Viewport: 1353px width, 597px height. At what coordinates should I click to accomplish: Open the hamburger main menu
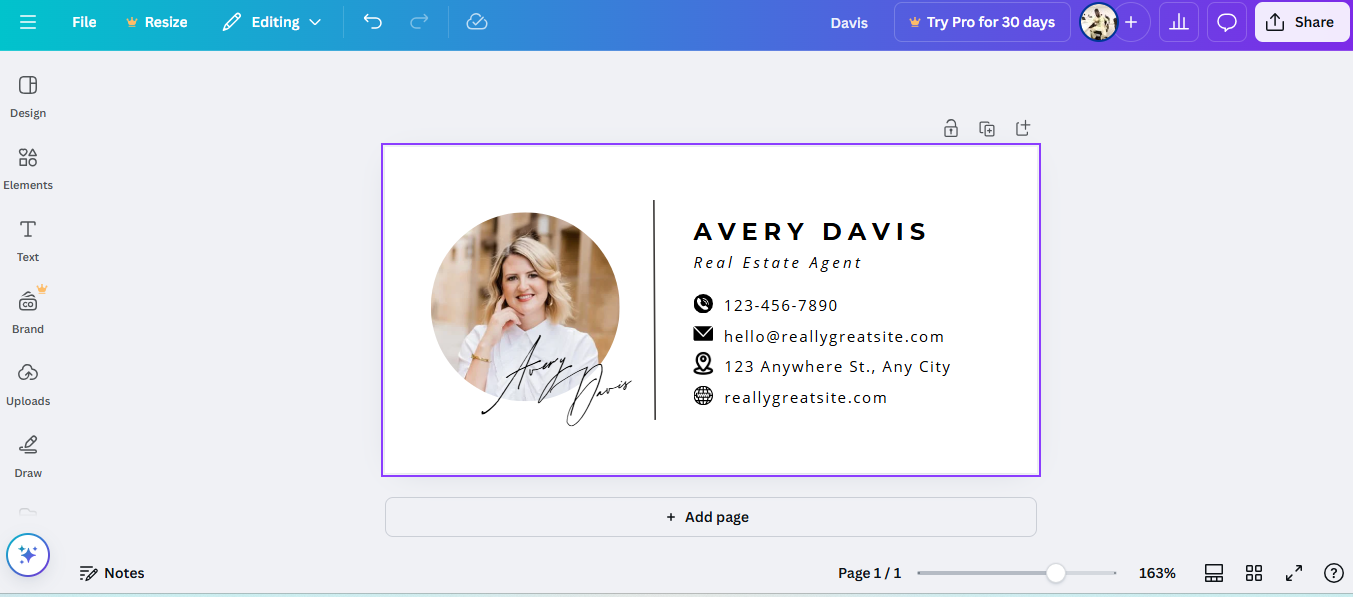(x=28, y=22)
